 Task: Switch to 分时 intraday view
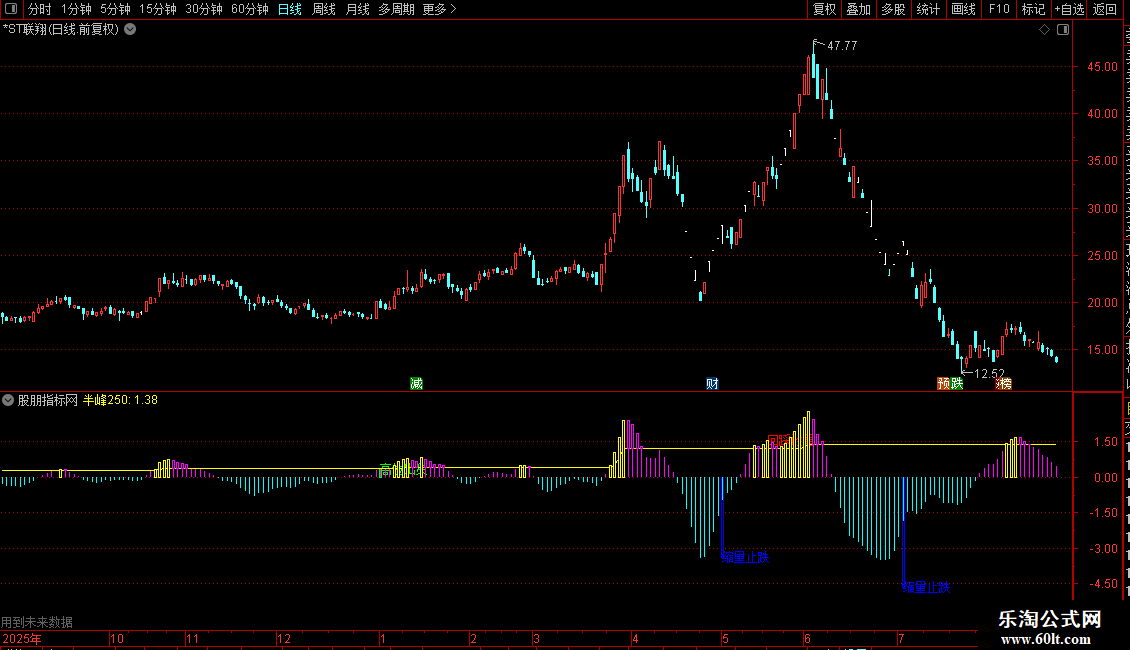(40, 9)
